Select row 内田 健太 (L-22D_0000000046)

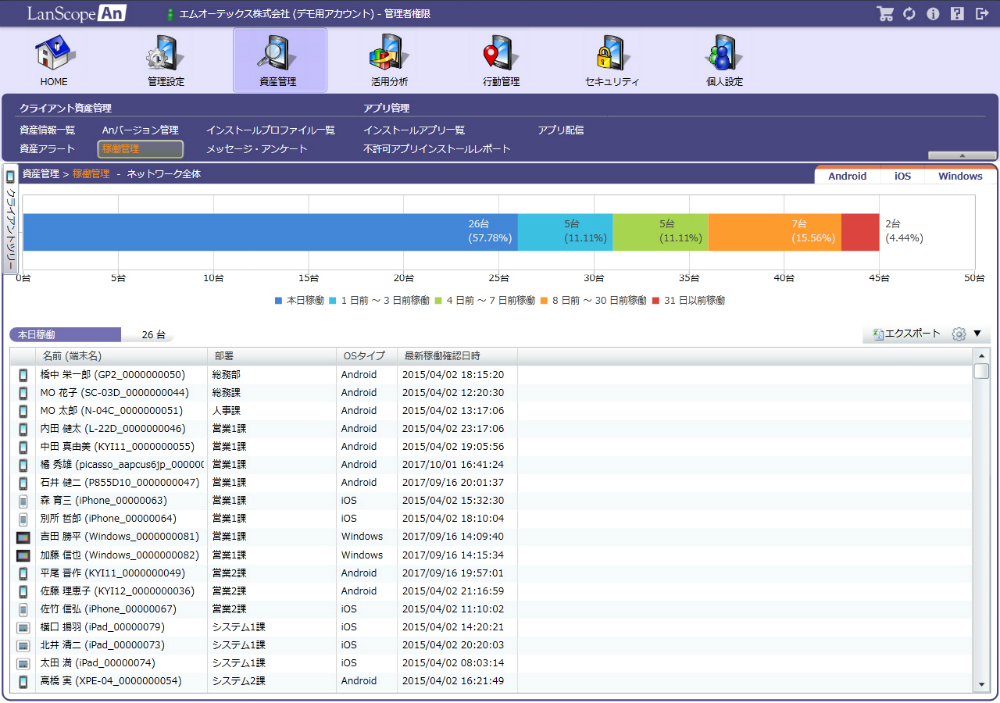click(x=491, y=429)
